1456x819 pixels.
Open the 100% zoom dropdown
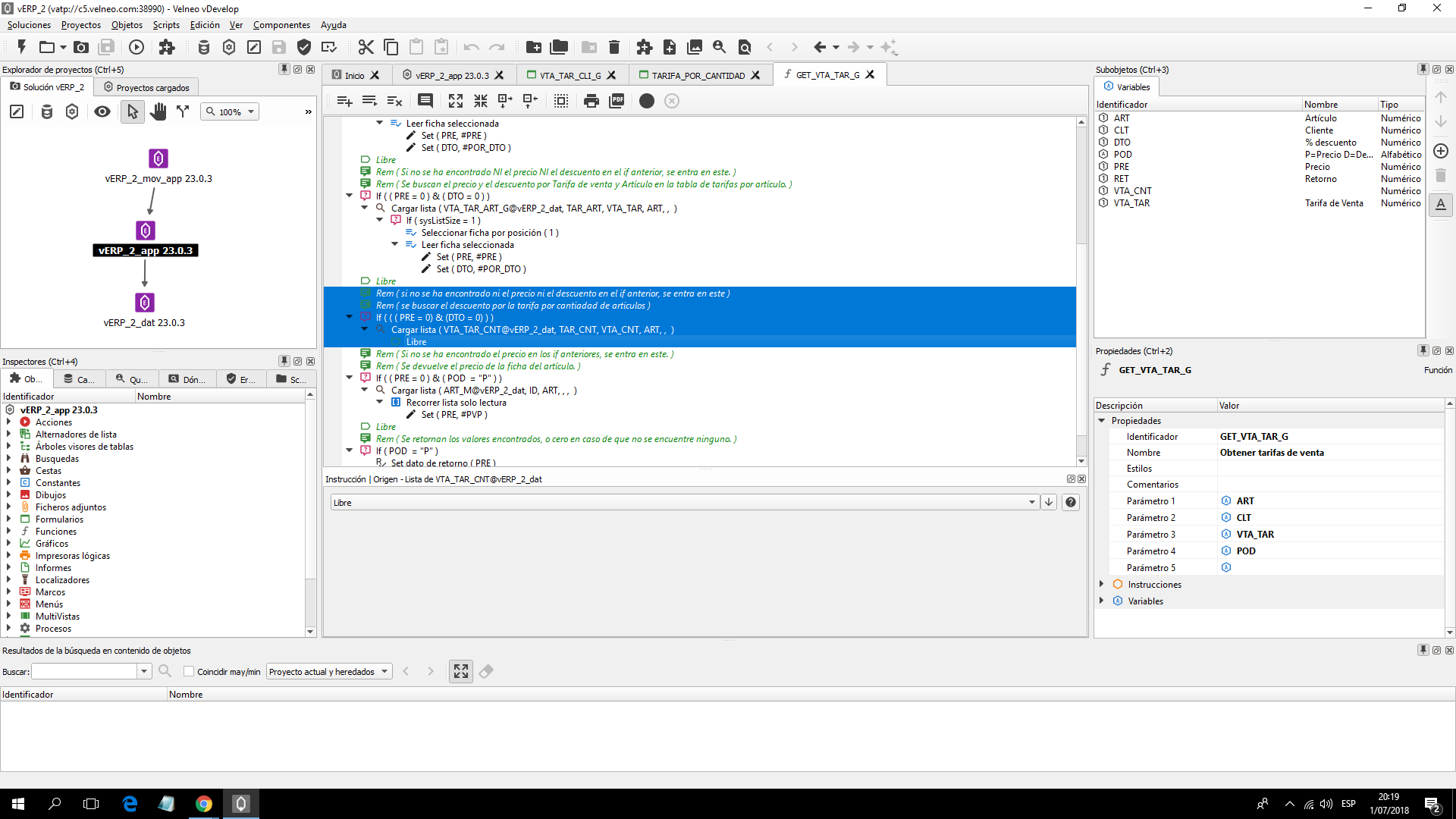click(x=231, y=111)
